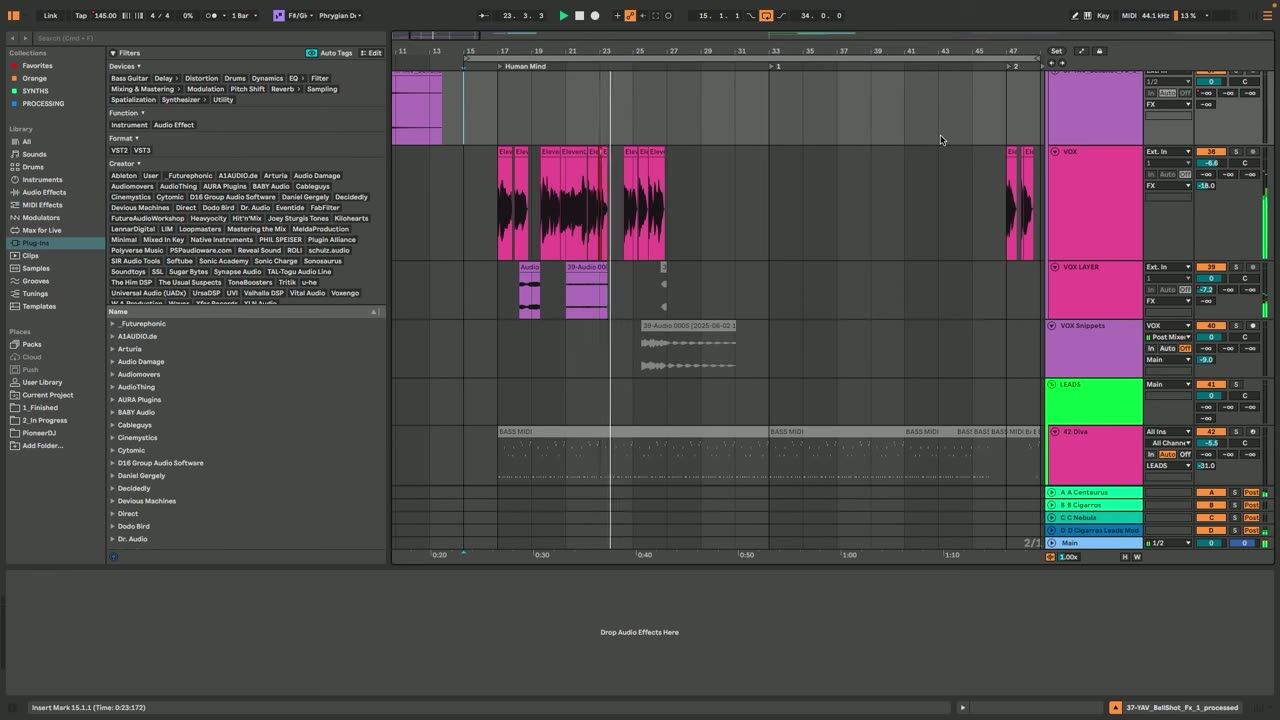
Task: Click the Play button in transport
Action: 563,15
